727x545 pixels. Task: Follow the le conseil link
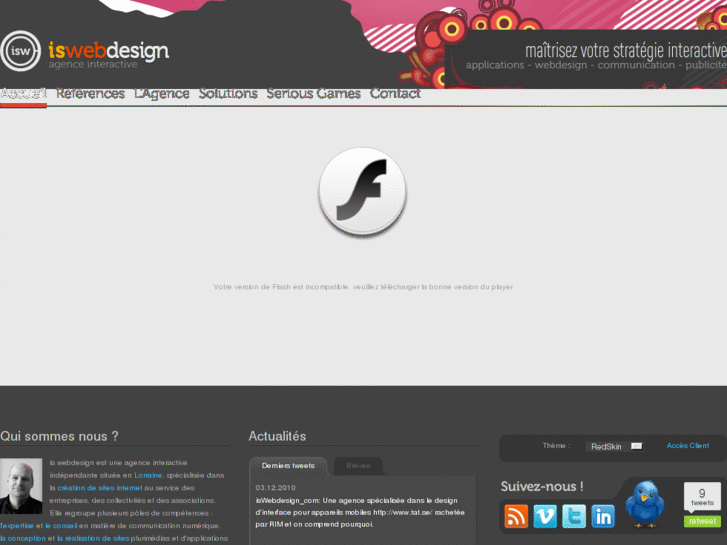click(x=61, y=526)
